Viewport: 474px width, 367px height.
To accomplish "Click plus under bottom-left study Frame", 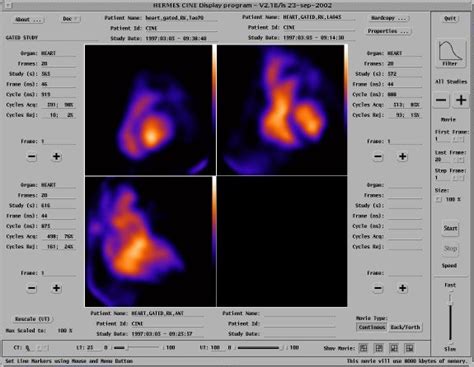I will click(56, 288).
